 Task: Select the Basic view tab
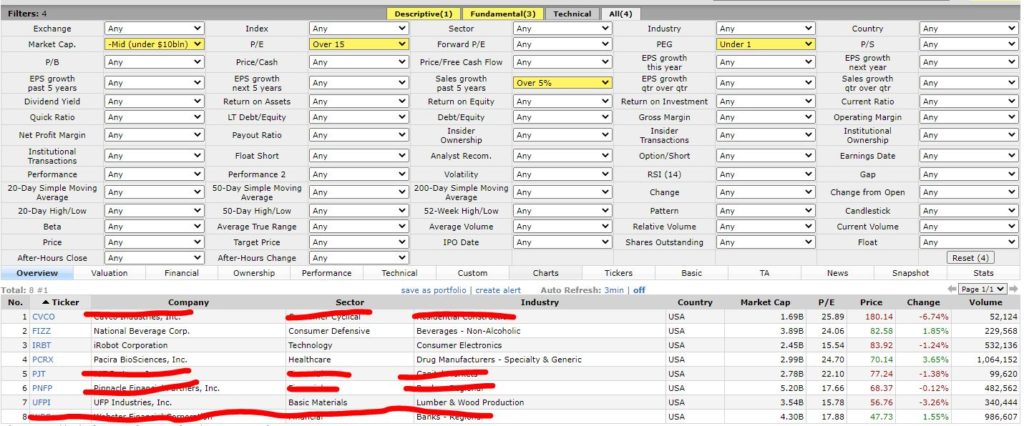click(x=692, y=273)
